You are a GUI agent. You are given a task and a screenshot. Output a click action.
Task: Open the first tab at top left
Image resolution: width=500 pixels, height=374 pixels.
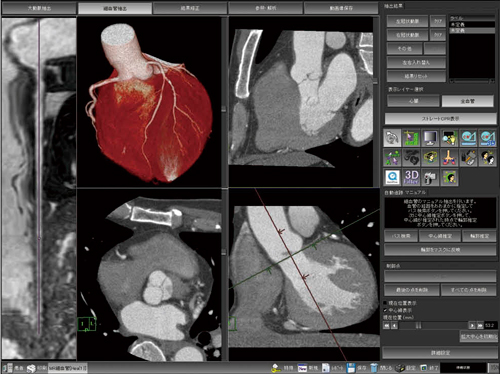pos(39,9)
